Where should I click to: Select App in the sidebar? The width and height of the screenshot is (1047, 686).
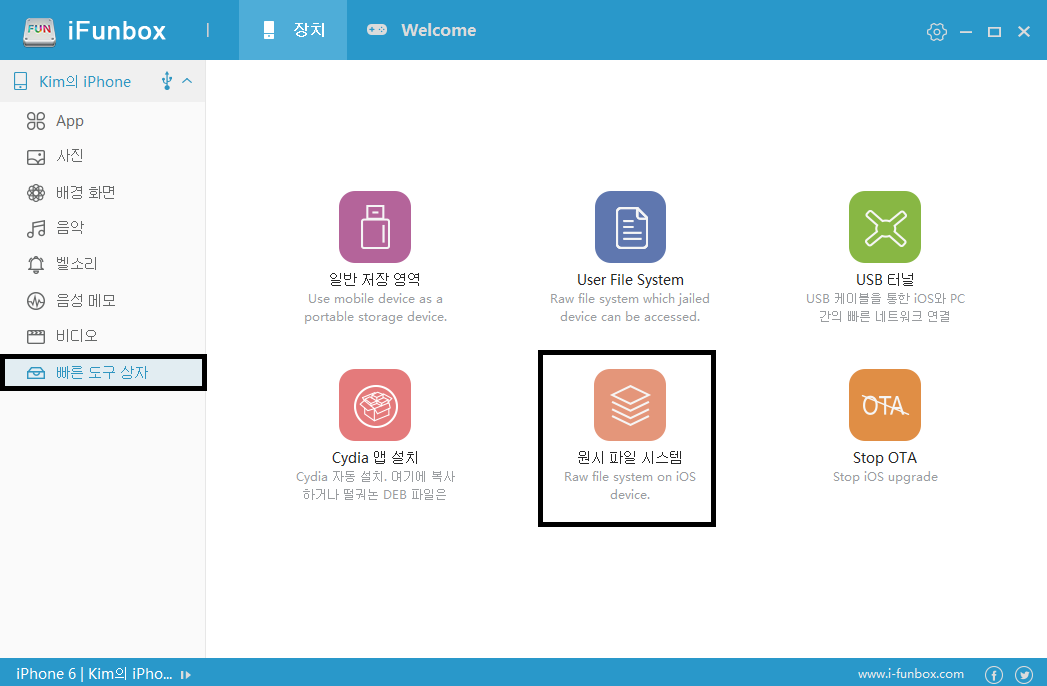coord(103,121)
